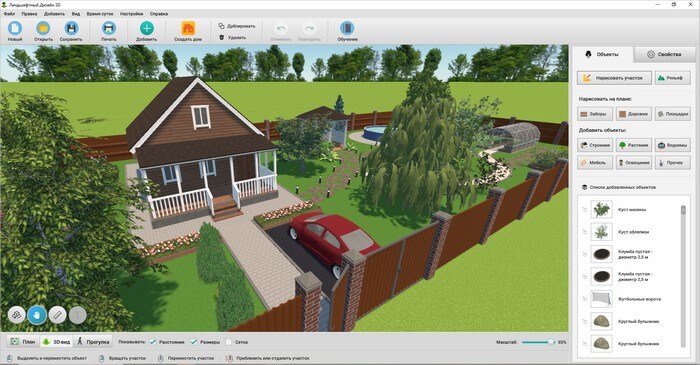Image resolution: width=700 pixels, height=365 pixels.
Task: Click the green Добавить plus icon
Action: 146,29
